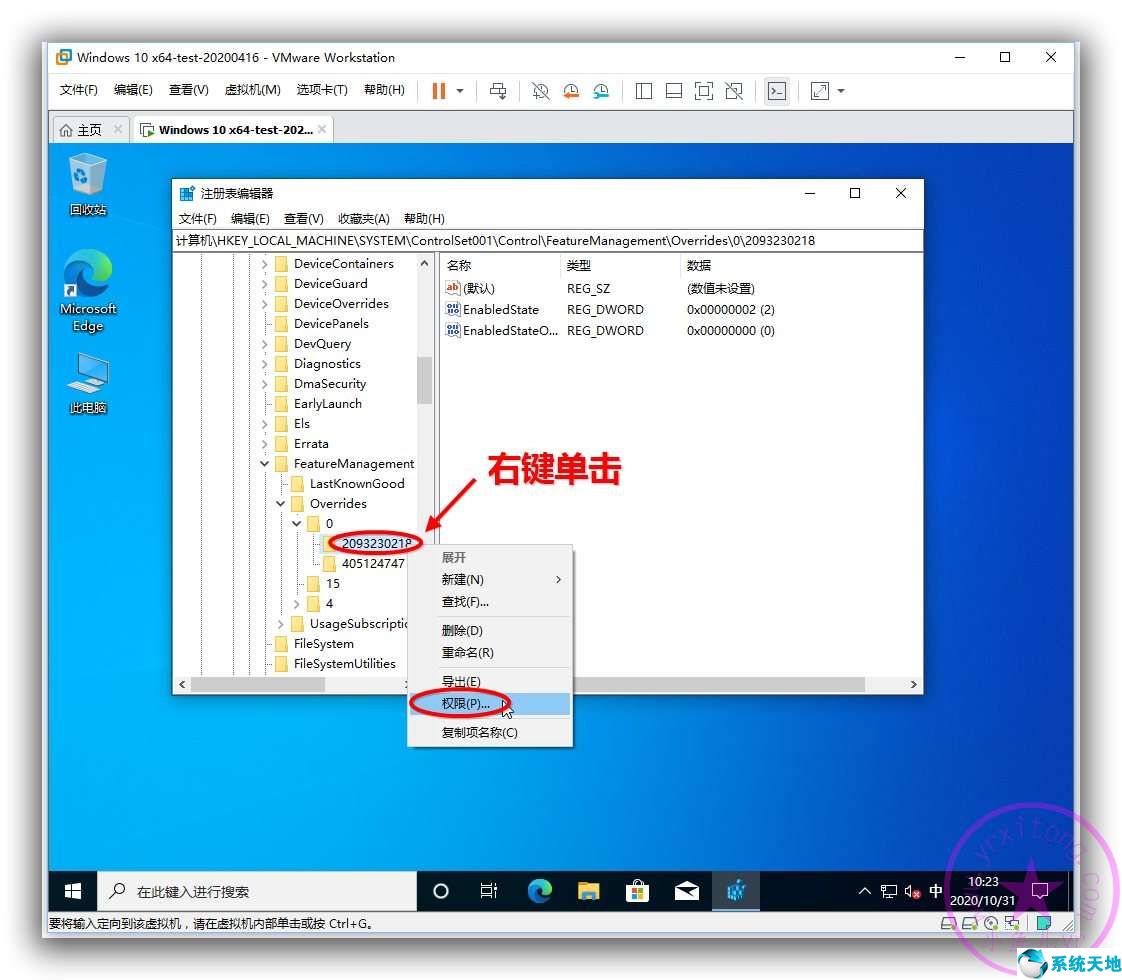Viewport: 1122px width, 980px height.
Task: Choose 权限(P)... from context menu
Action: click(x=489, y=703)
